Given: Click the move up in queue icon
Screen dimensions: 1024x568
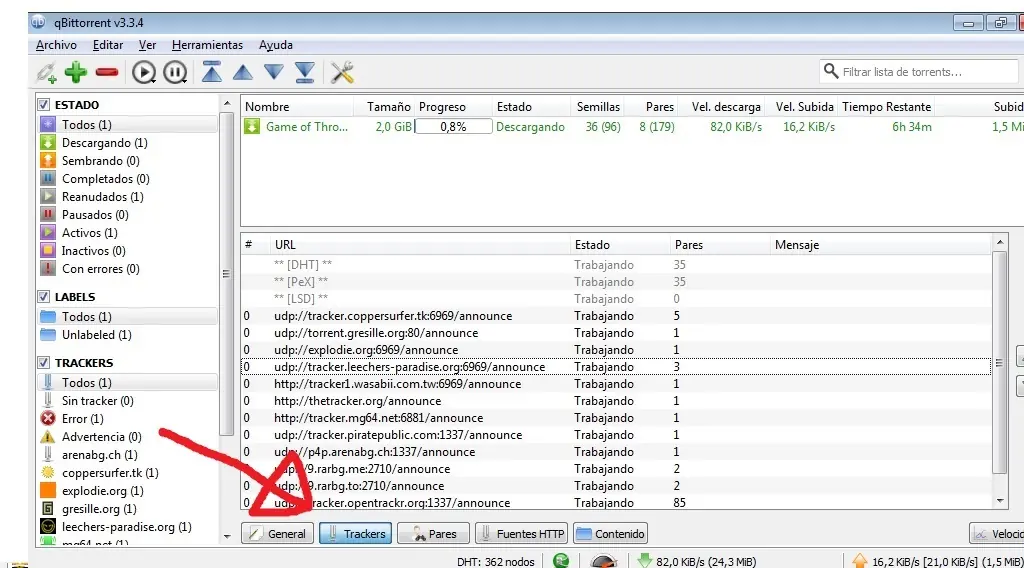Looking at the screenshot, I should [243, 72].
